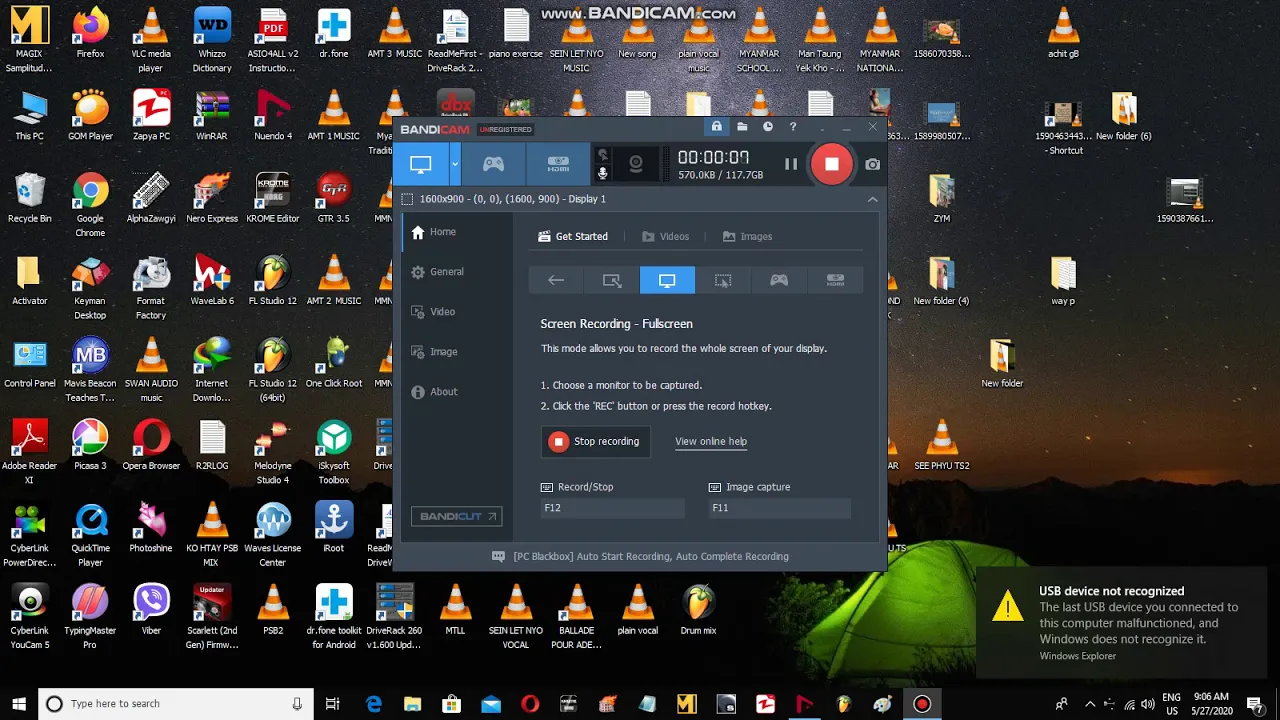1280x720 pixels.
Task: Click the lock icon in Bandicam title bar
Action: pyautogui.click(x=716, y=127)
